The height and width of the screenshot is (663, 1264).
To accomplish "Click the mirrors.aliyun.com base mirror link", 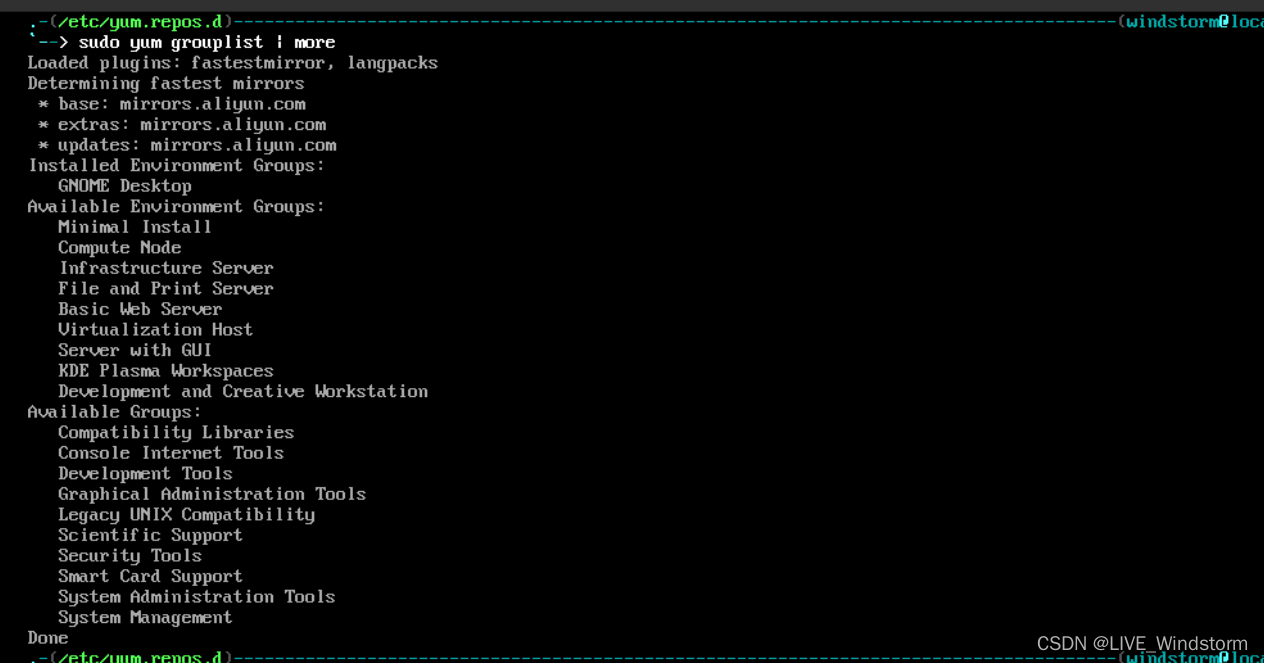I will click(x=211, y=103).
